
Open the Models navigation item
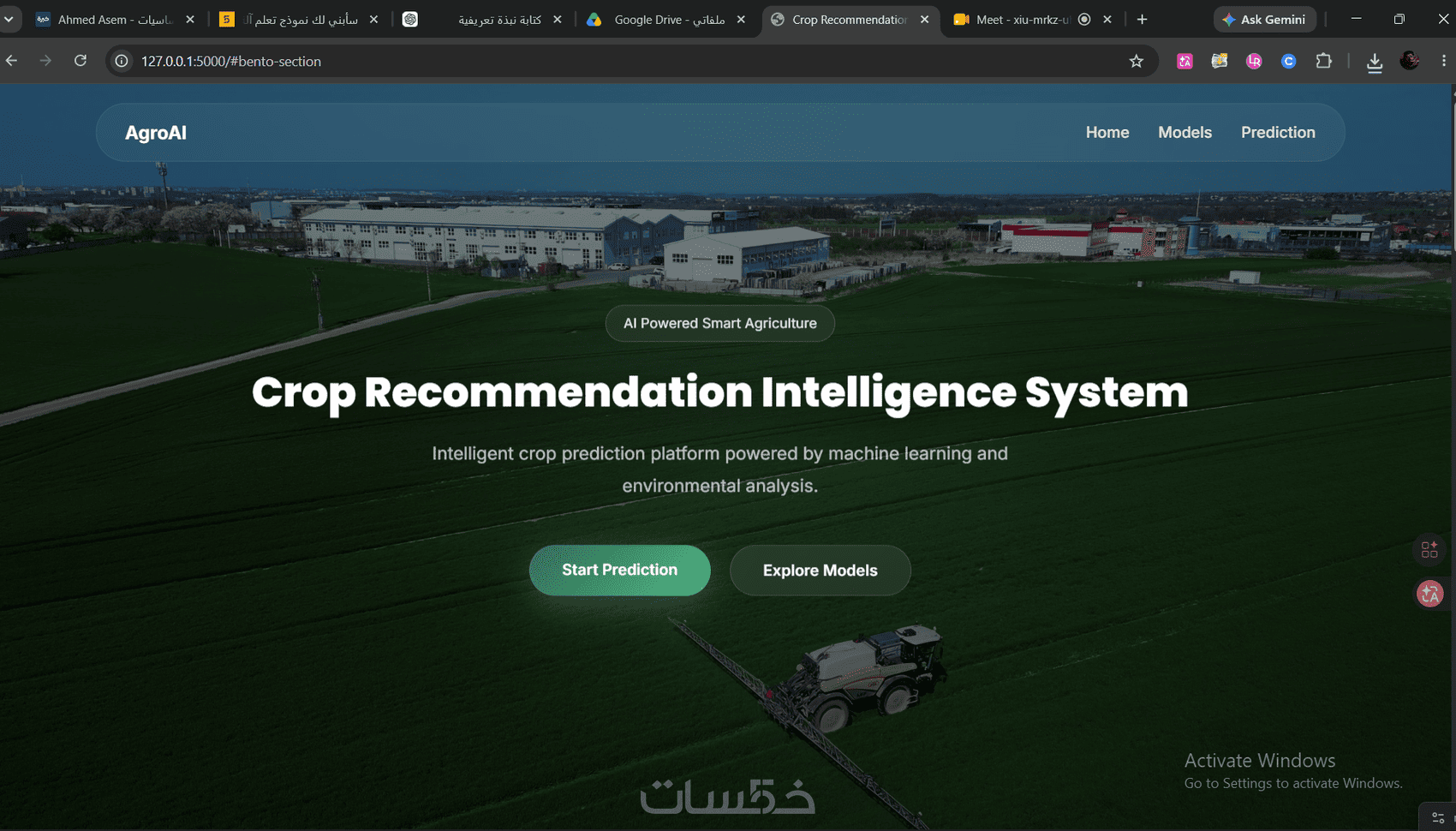click(x=1184, y=133)
